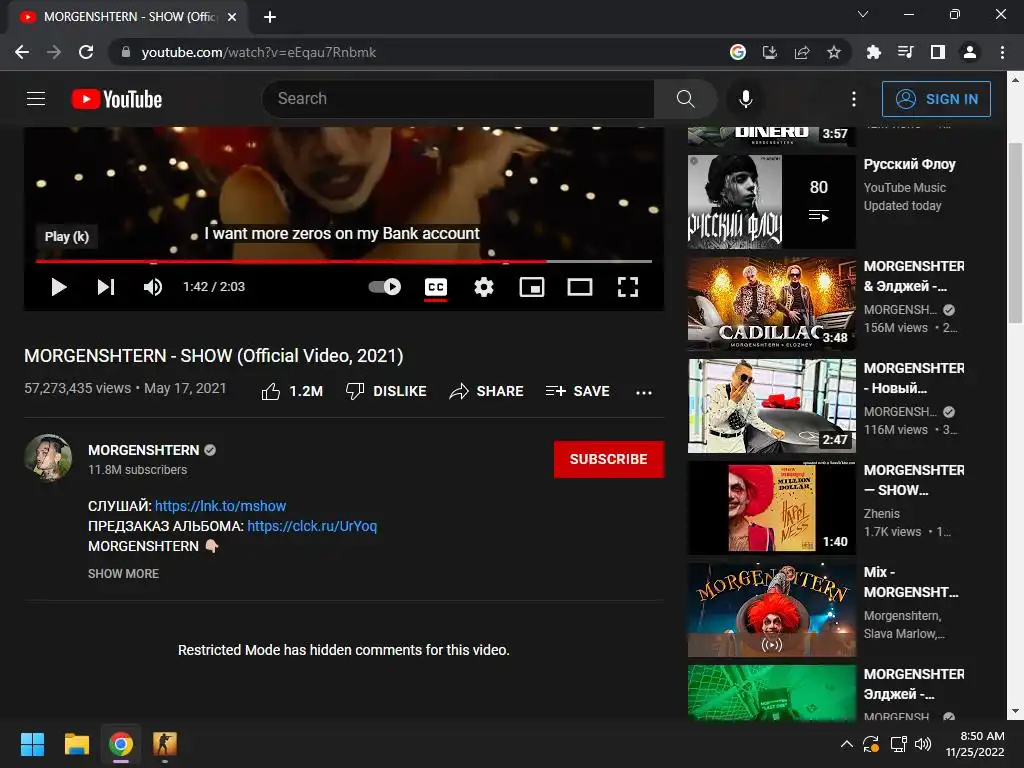Open the 'Русский Флоу' playlist title
1024x768 pixels.
click(909, 164)
